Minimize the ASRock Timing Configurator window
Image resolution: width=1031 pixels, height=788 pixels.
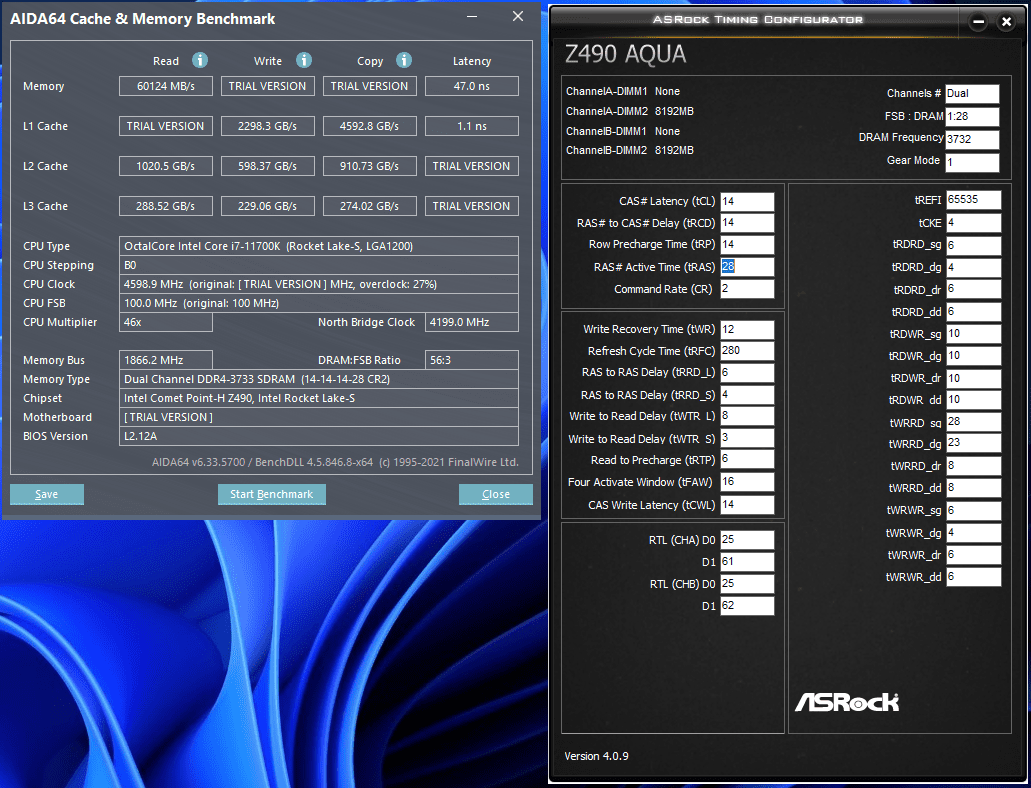point(978,22)
